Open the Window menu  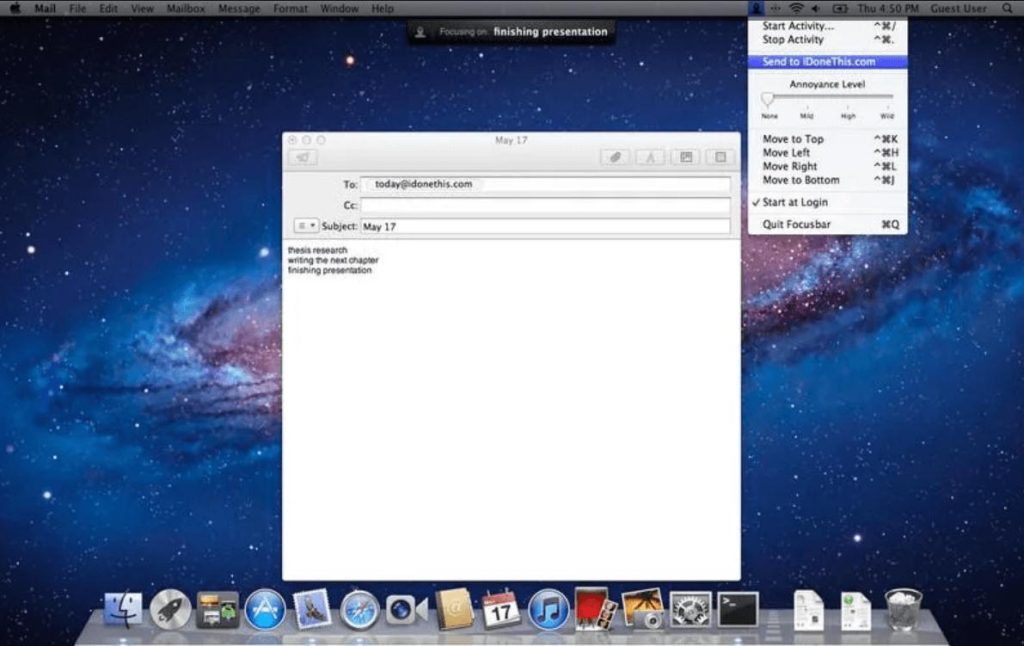(339, 8)
